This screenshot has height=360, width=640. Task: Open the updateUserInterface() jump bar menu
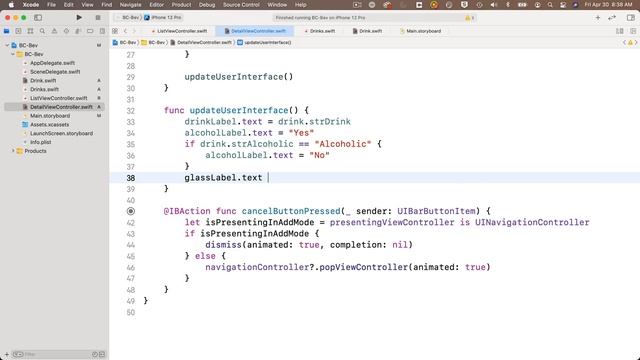click(264, 42)
